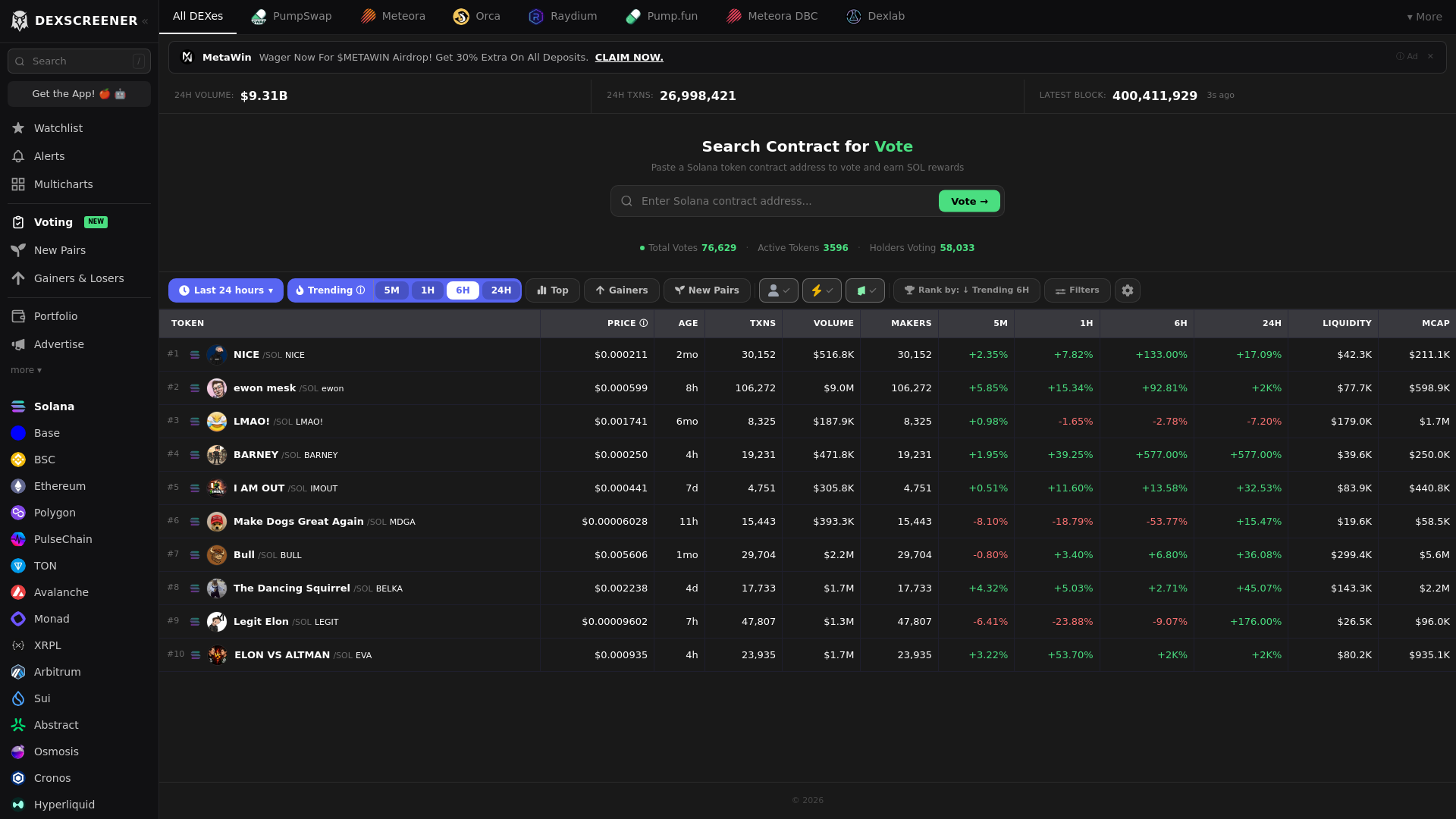Image resolution: width=1456 pixels, height=819 pixels.
Task: Open the Advertise megaphone icon
Action: pos(18,344)
